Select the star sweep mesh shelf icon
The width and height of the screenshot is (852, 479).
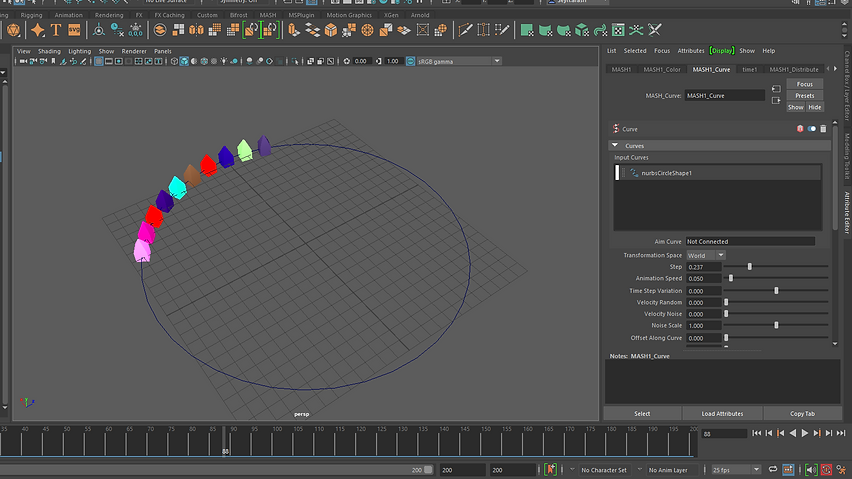pyautogui.click(x=37, y=30)
